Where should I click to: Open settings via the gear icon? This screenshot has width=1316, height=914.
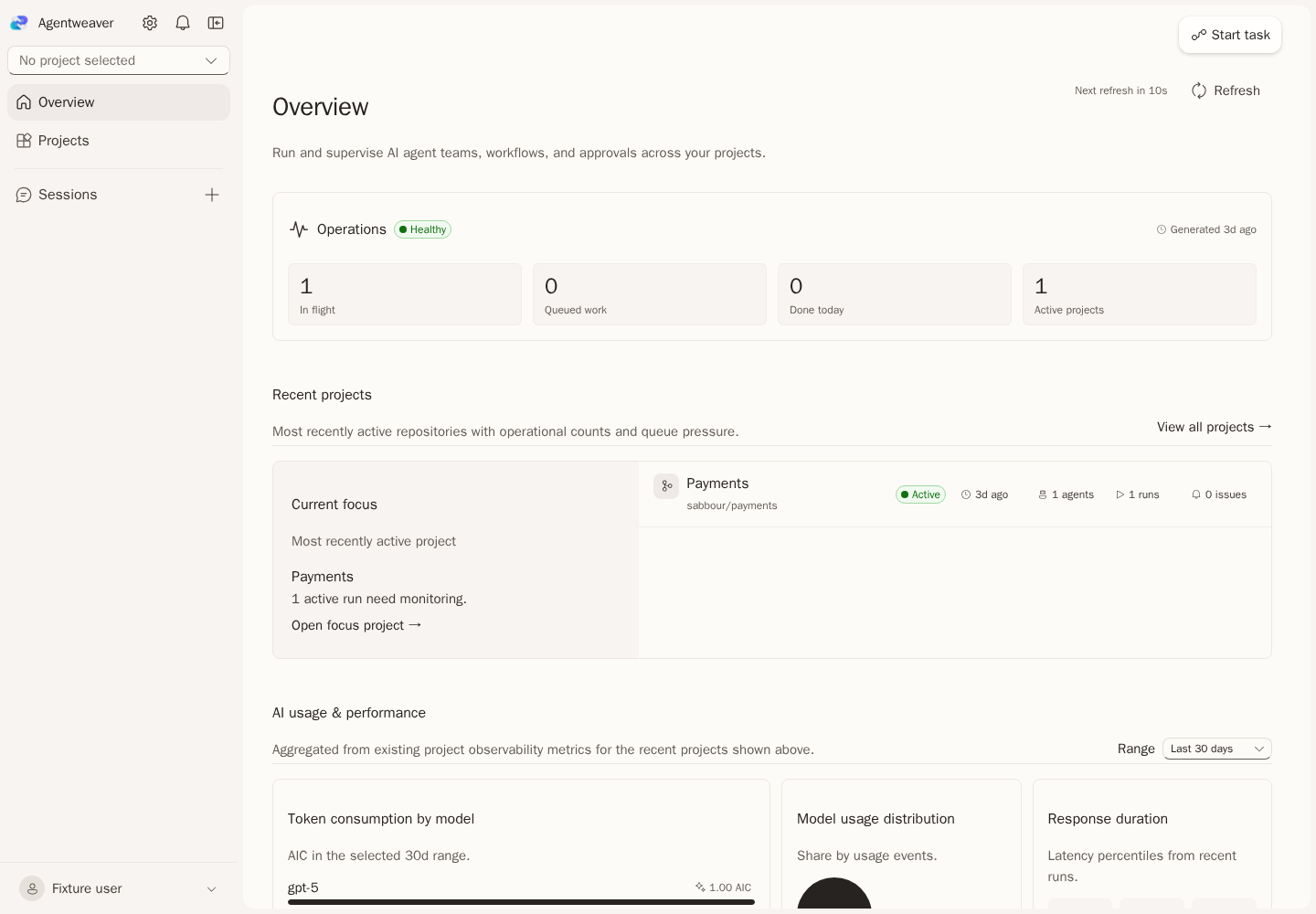150,23
